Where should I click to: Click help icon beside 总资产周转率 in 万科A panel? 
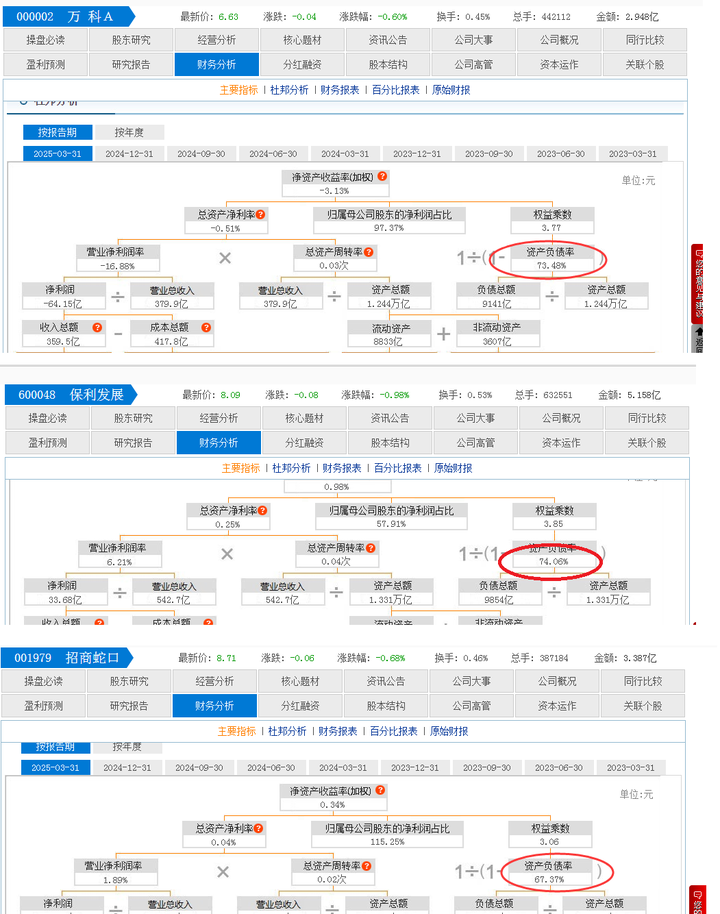tap(368, 252)
